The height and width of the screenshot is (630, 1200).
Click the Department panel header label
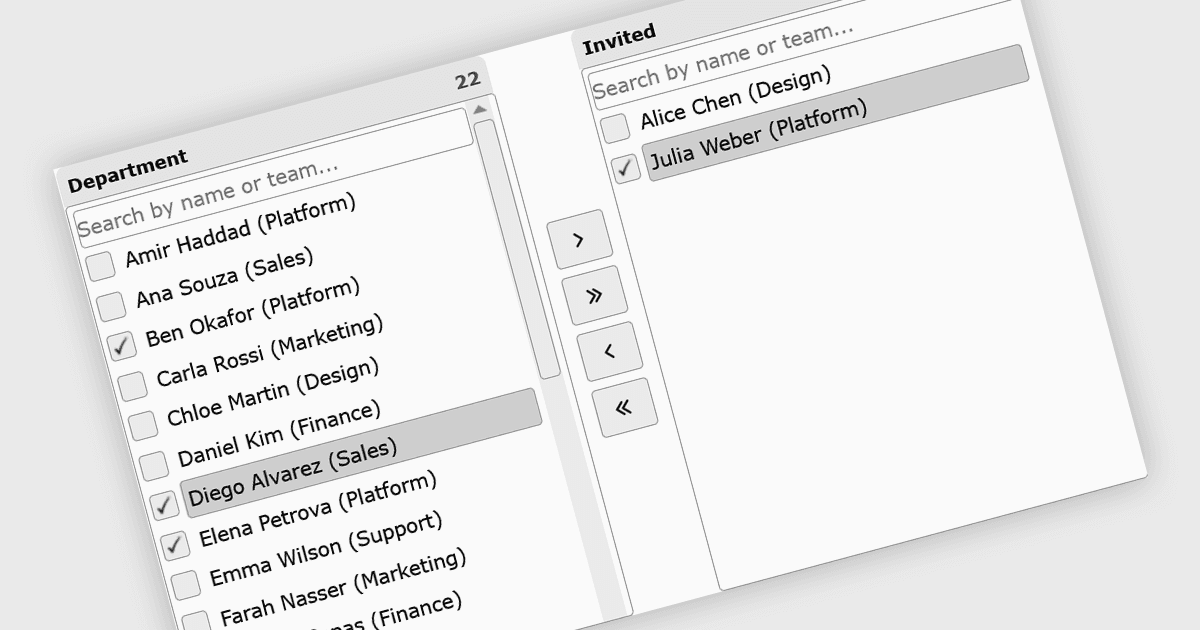pyautogui.click(x=127, y=171)
